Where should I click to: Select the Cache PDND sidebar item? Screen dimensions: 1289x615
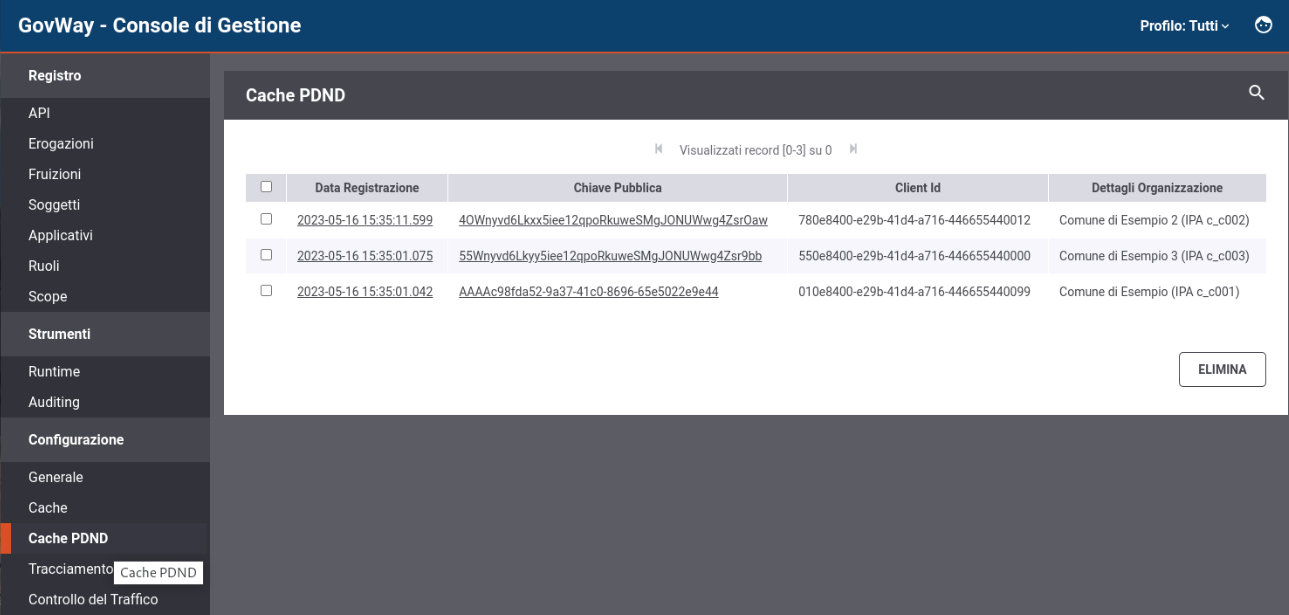tap(105, 539)
